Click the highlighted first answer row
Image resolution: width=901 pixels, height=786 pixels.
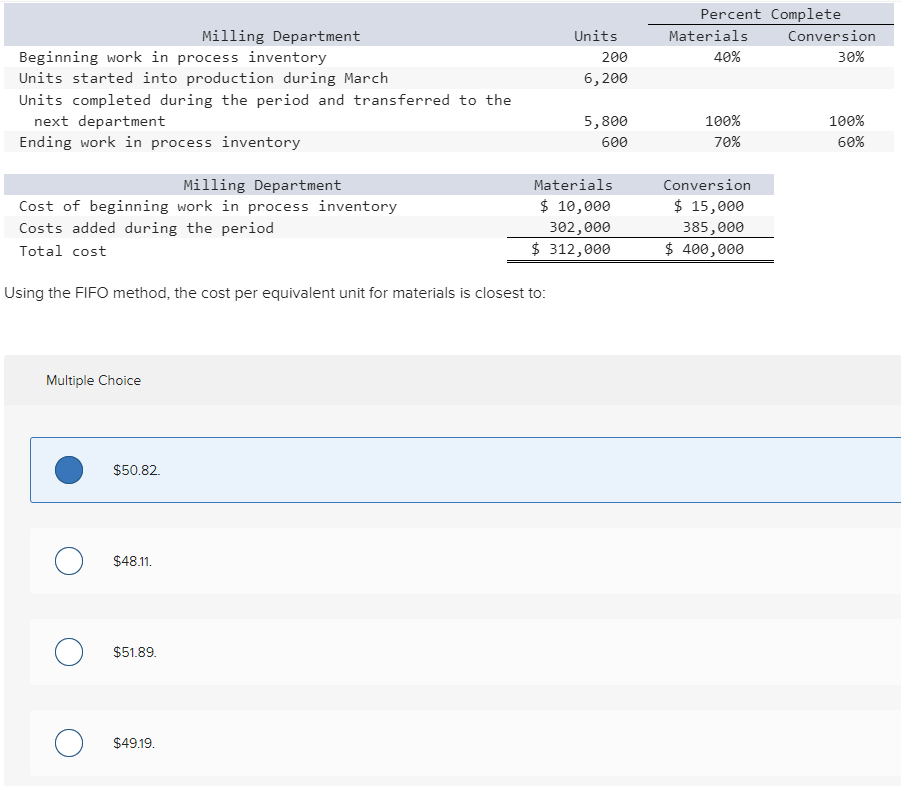click(450, 469)
